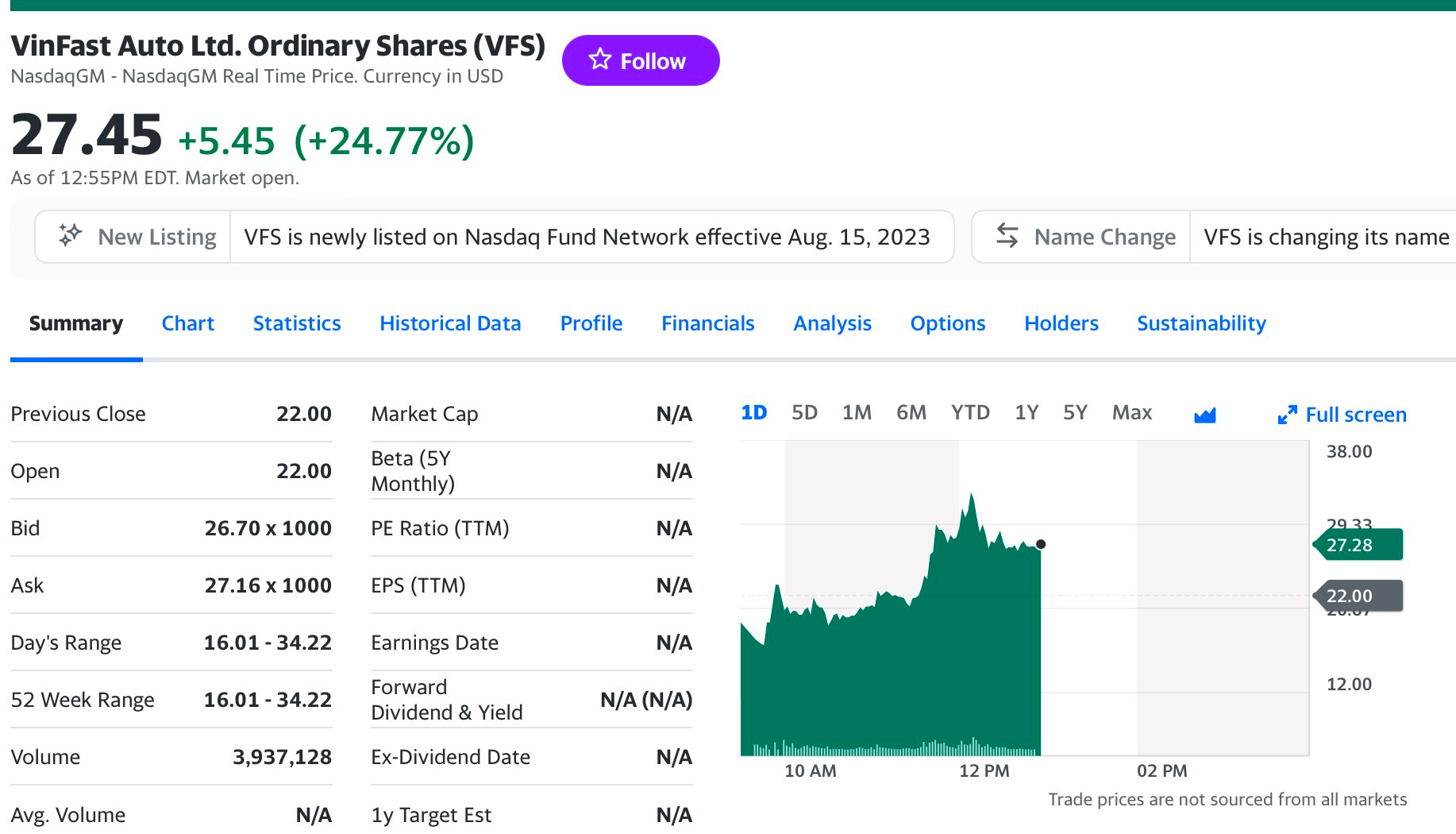Open the Analysis tab

833,323
